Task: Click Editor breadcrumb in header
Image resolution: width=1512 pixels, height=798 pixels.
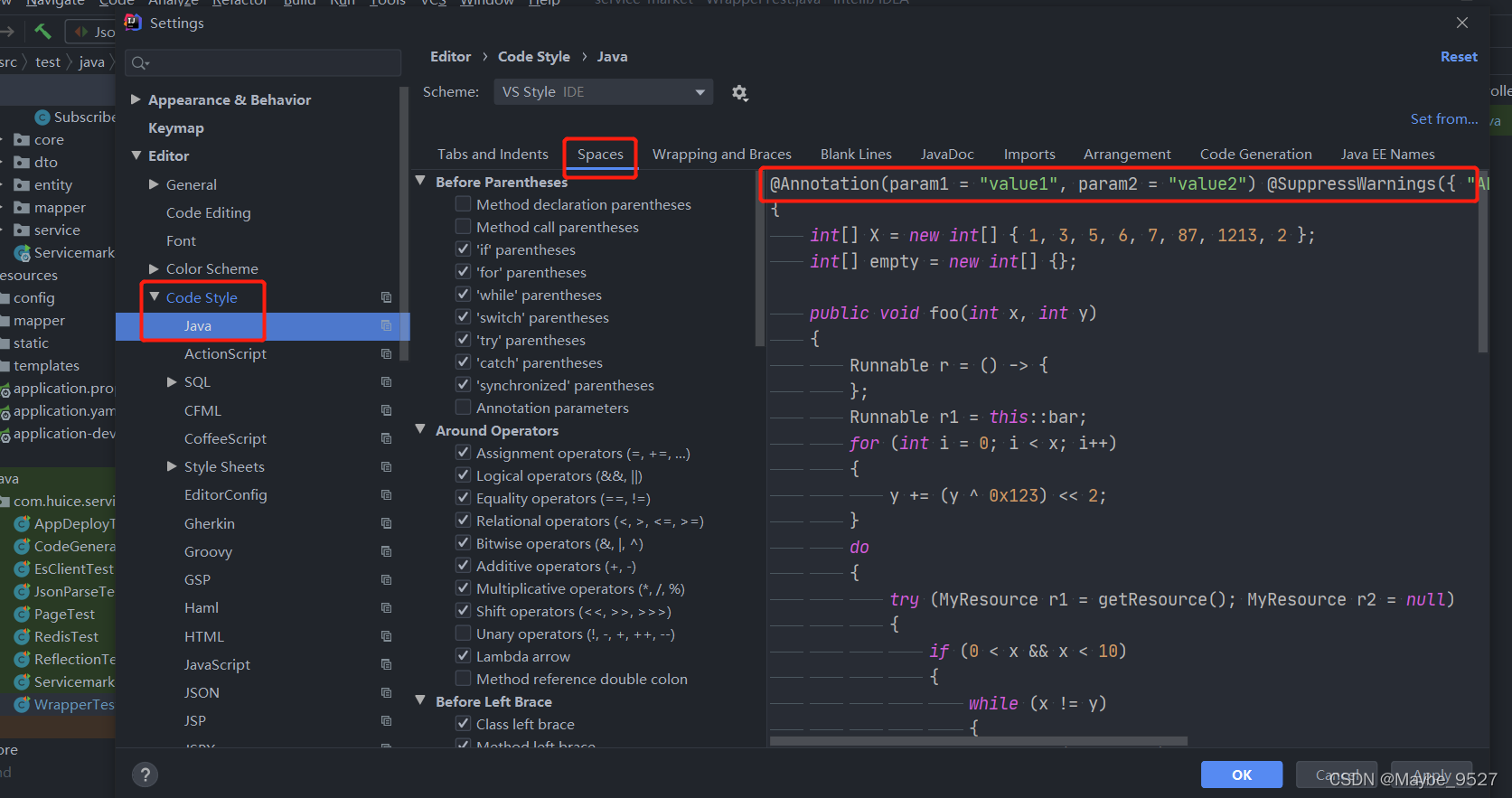Action: click(450, 57)
